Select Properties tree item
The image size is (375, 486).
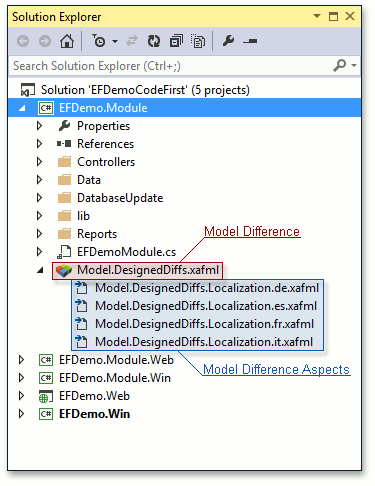click(103, 126)
